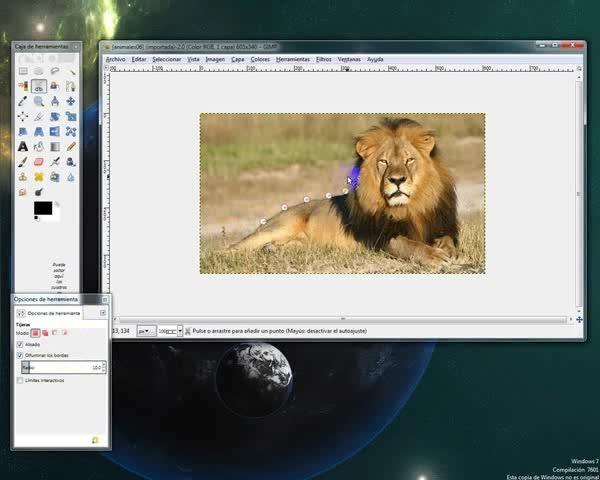Uncheck the Alisado checkbox

tap(20, 344)
